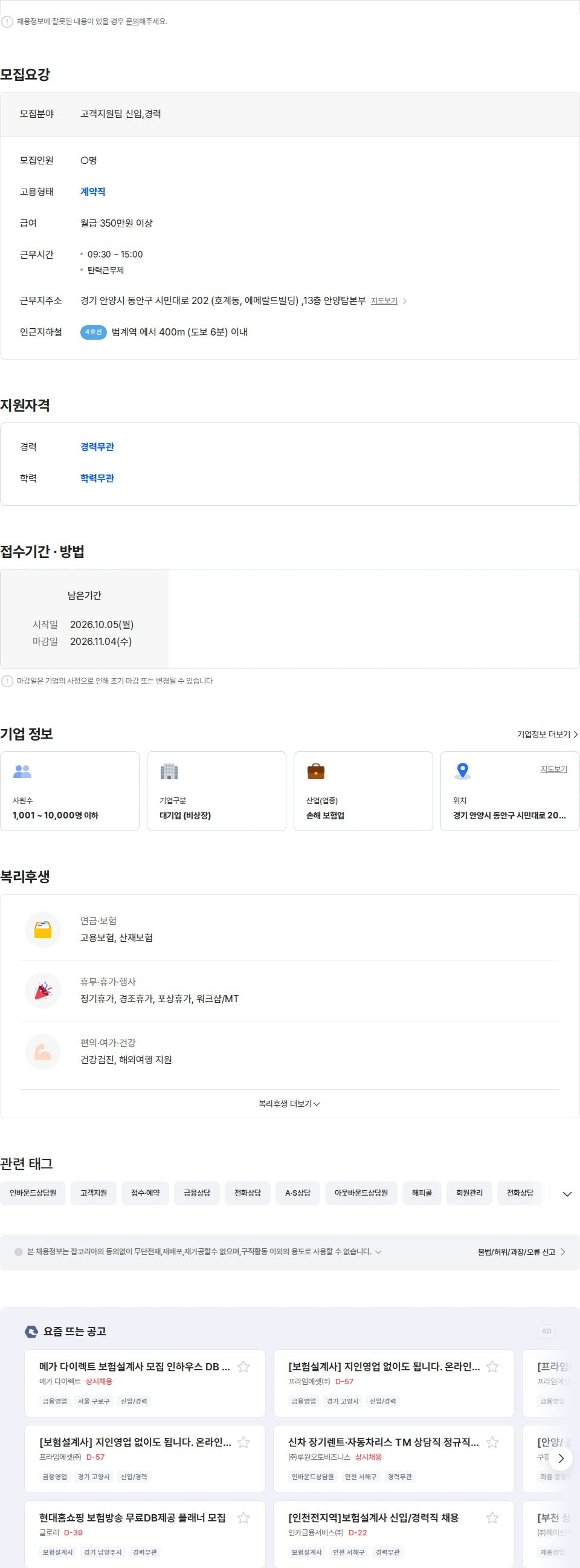Select the 해피콜 tag
The height and width of the screenshot is (1568, 580).
click(422, 1193)
